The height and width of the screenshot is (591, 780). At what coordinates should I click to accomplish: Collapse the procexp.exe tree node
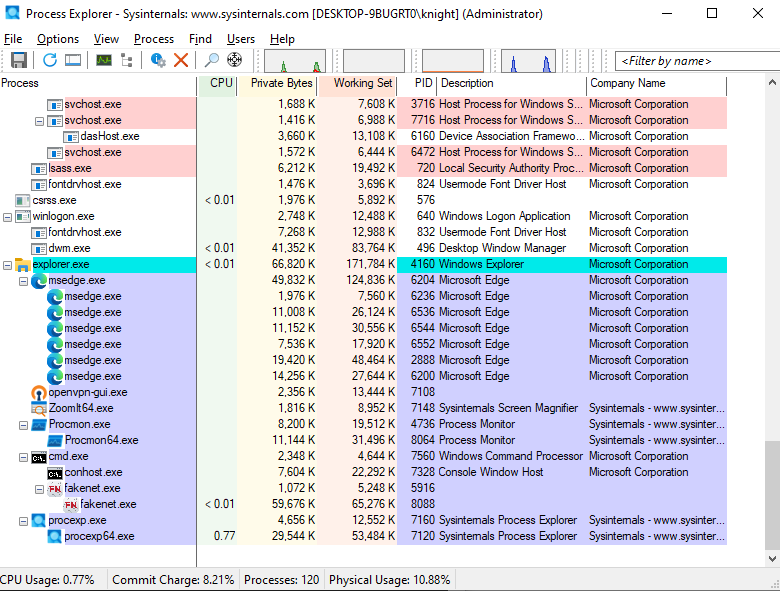[23, 521]
